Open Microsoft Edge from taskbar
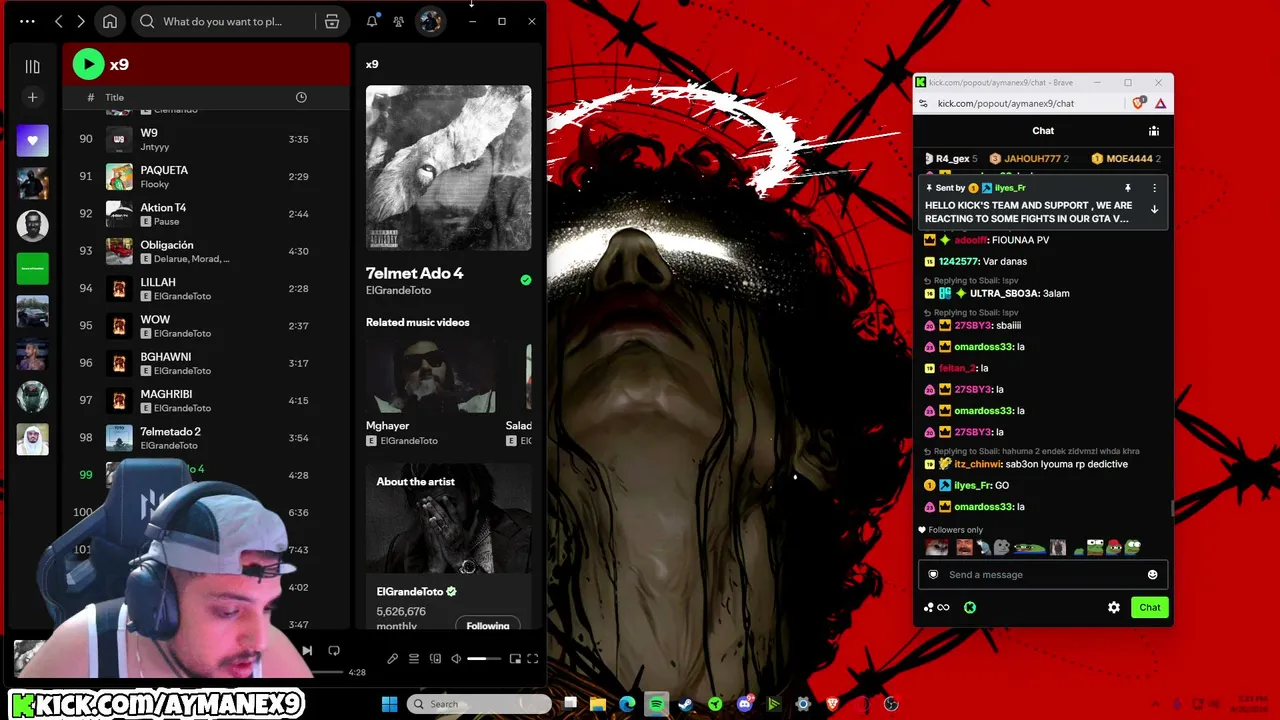1280x720 pixels. pyautogui.click(x=627, y=704)
